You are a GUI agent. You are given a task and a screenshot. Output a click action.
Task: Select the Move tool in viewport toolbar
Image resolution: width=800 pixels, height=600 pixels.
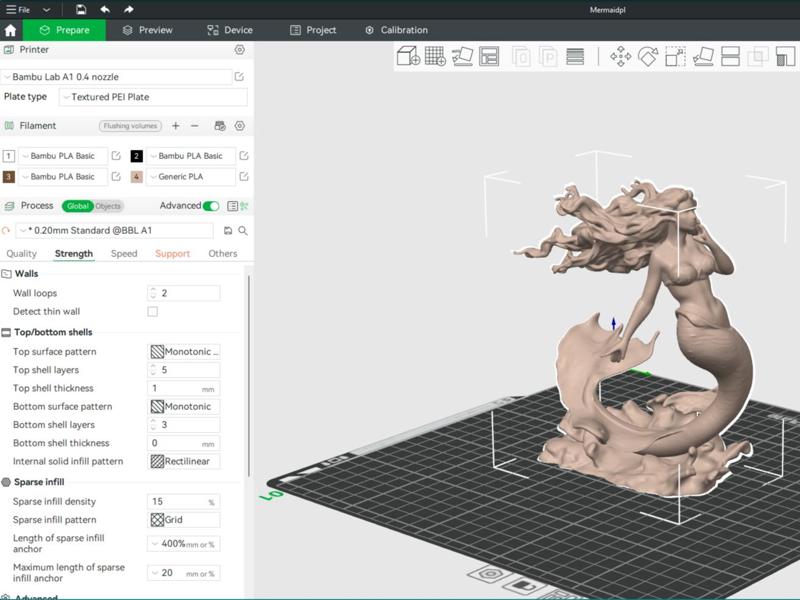tap(620, 56)
